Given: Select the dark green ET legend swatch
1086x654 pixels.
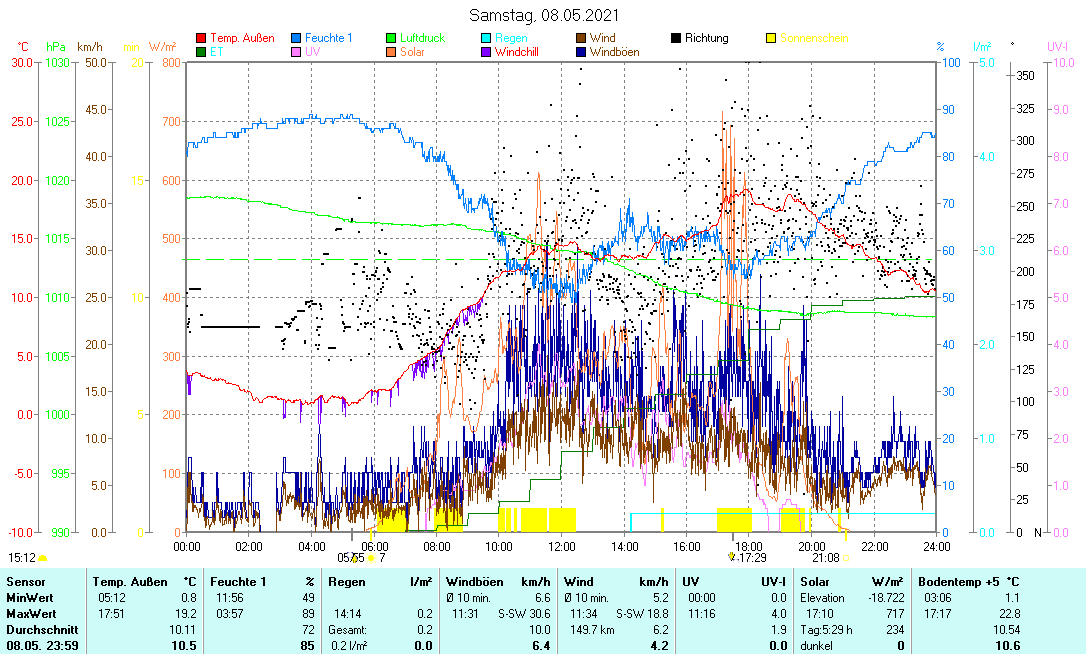Looking at the screenshot, I should 201,52.
